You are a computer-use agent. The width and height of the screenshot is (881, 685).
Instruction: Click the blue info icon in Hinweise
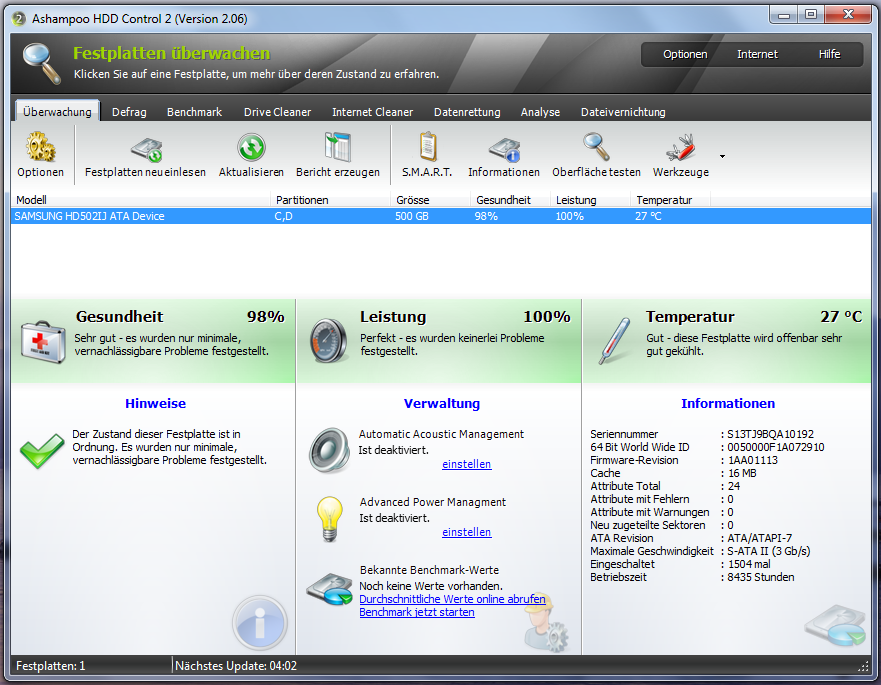click(x=260, y=623)
